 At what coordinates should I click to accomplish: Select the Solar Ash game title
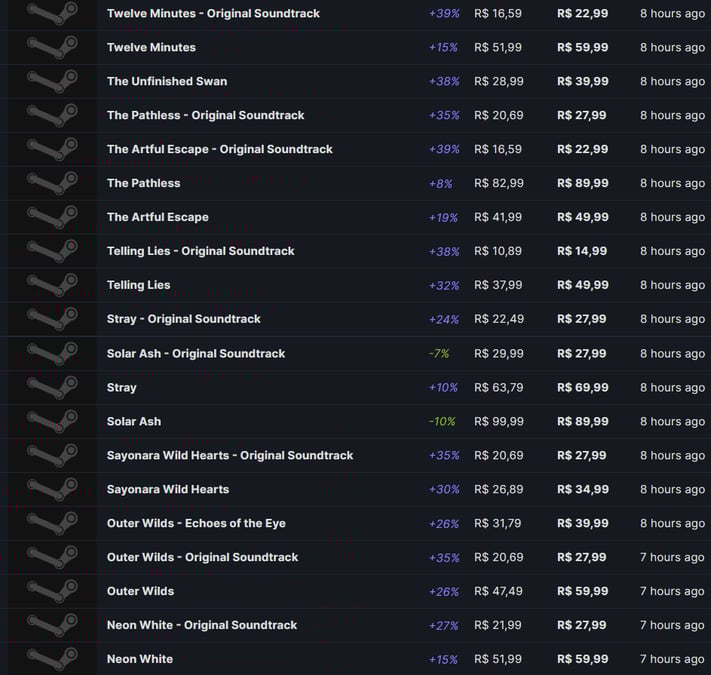pos(134,422)
